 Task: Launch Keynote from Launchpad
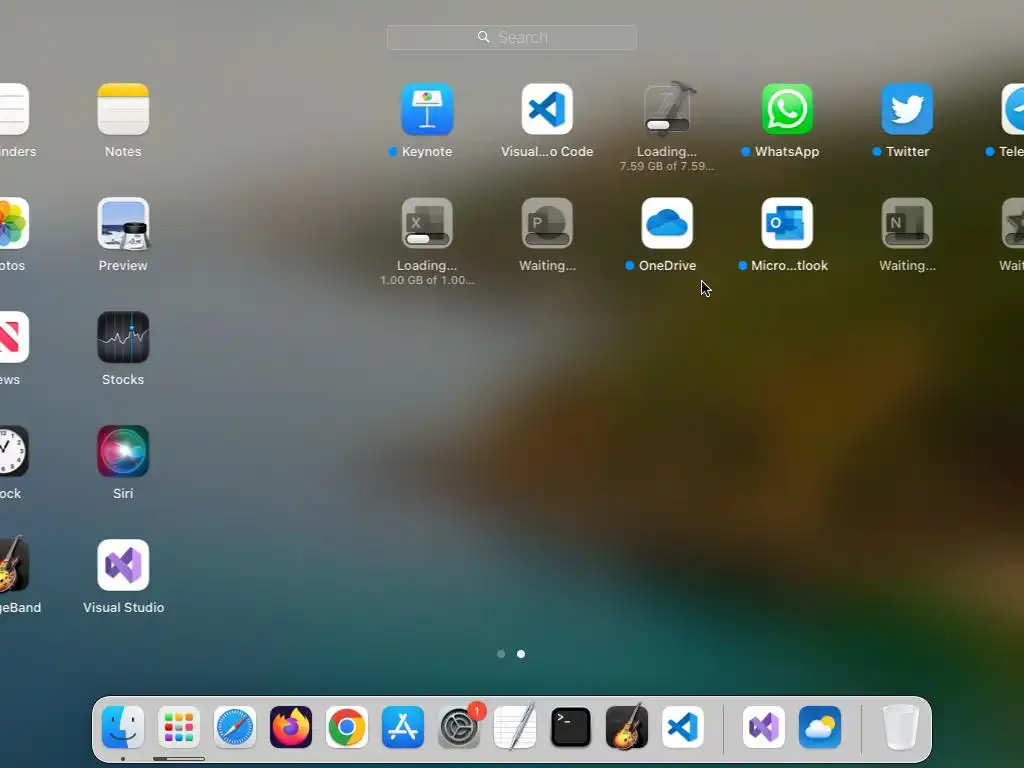[x=427, y=109]
